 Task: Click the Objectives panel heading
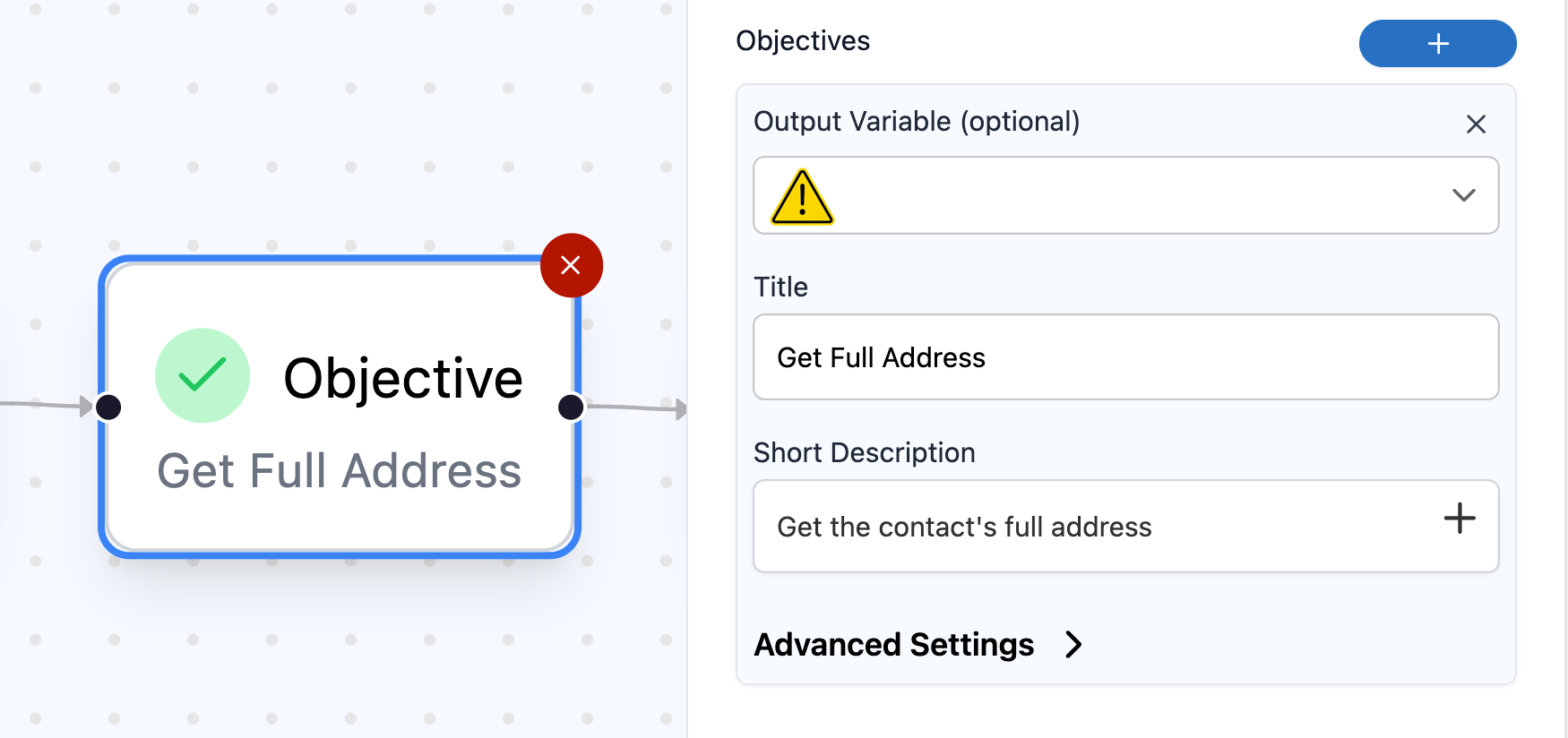click(x=803, y=40)
